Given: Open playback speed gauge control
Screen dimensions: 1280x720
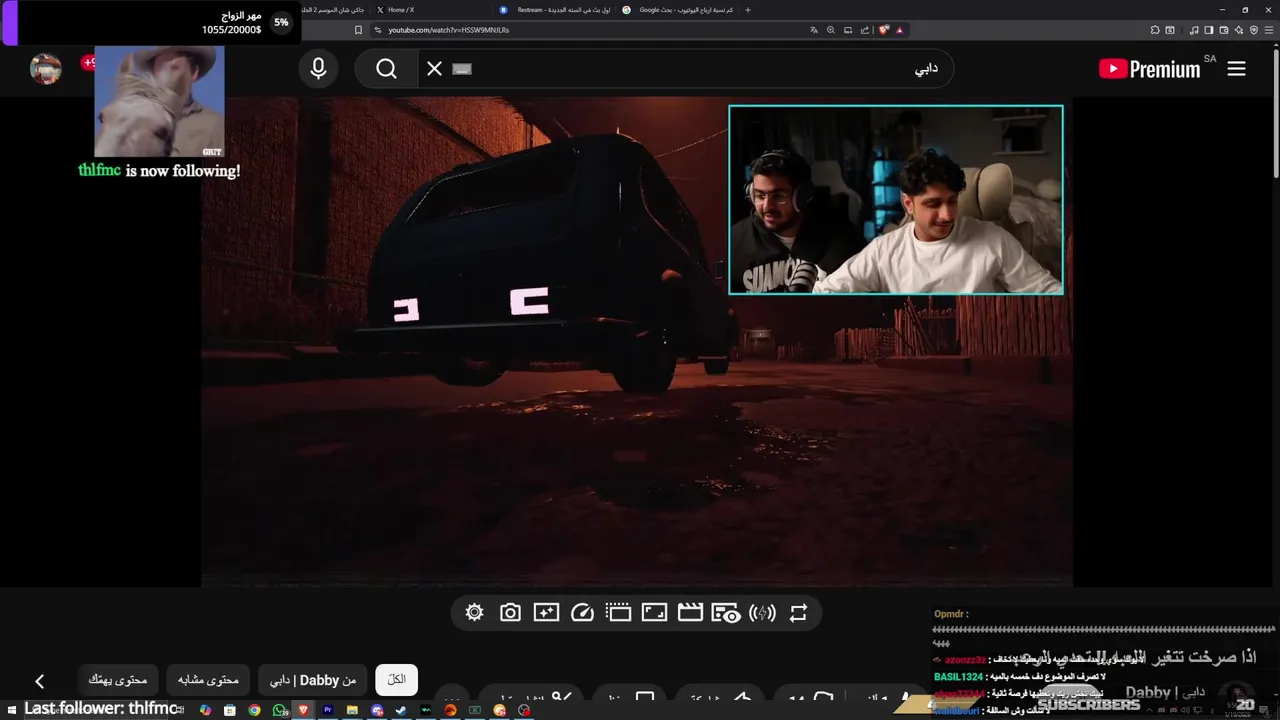Looking at the screenshot, I should point(582,613).
